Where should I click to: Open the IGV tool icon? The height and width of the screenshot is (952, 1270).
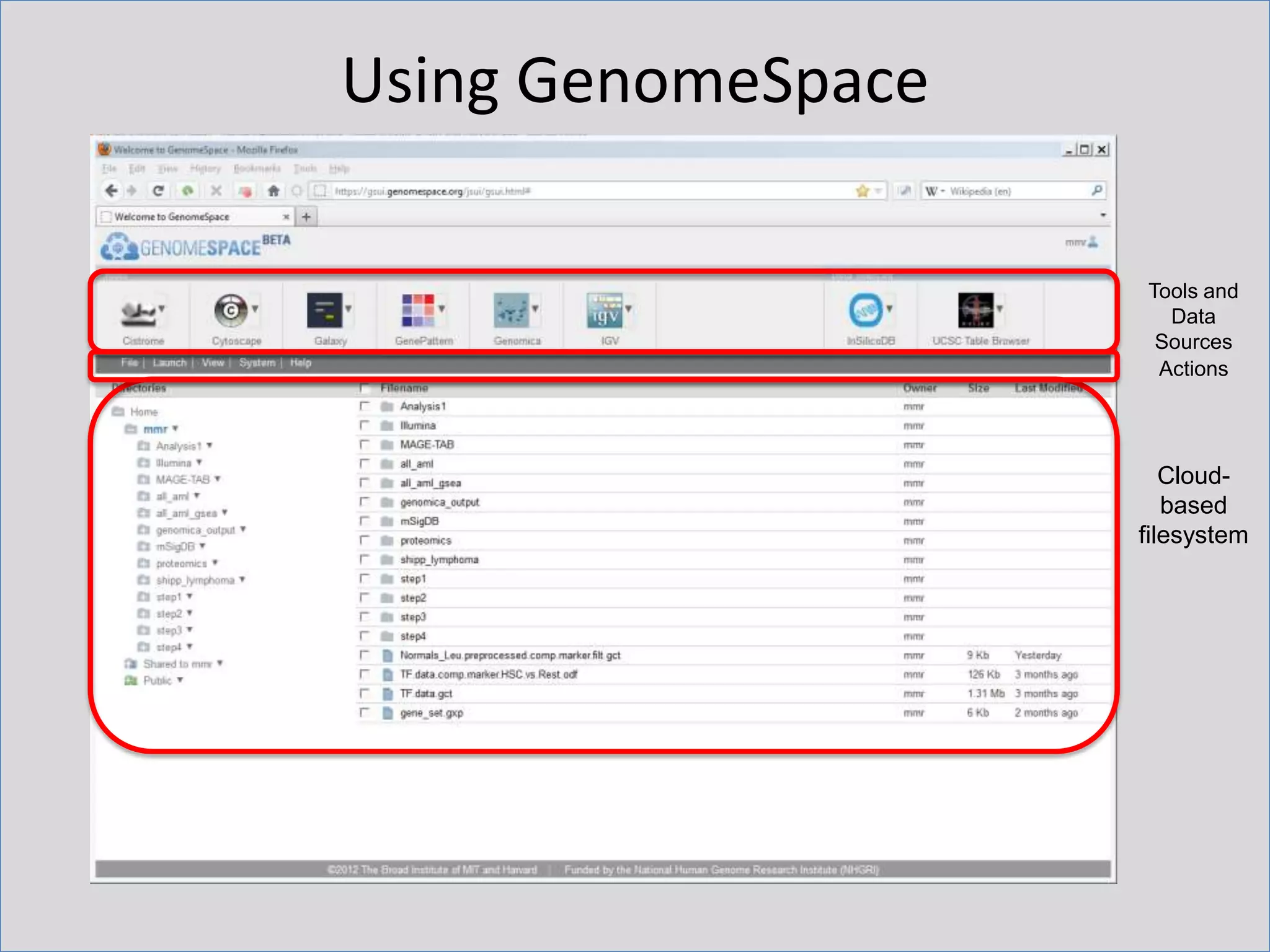pyautogui.click(x=605, y=310)
